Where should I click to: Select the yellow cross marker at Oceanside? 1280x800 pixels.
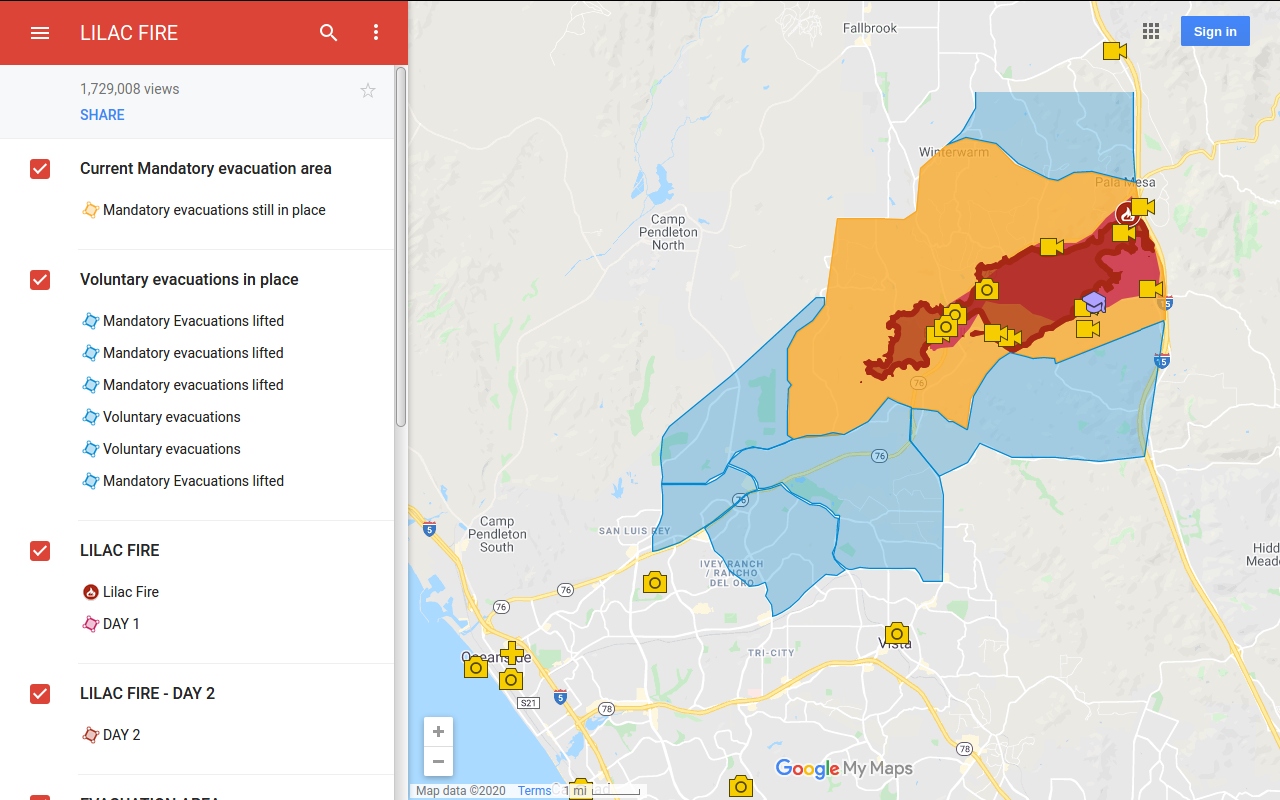[x=512, y=654]
